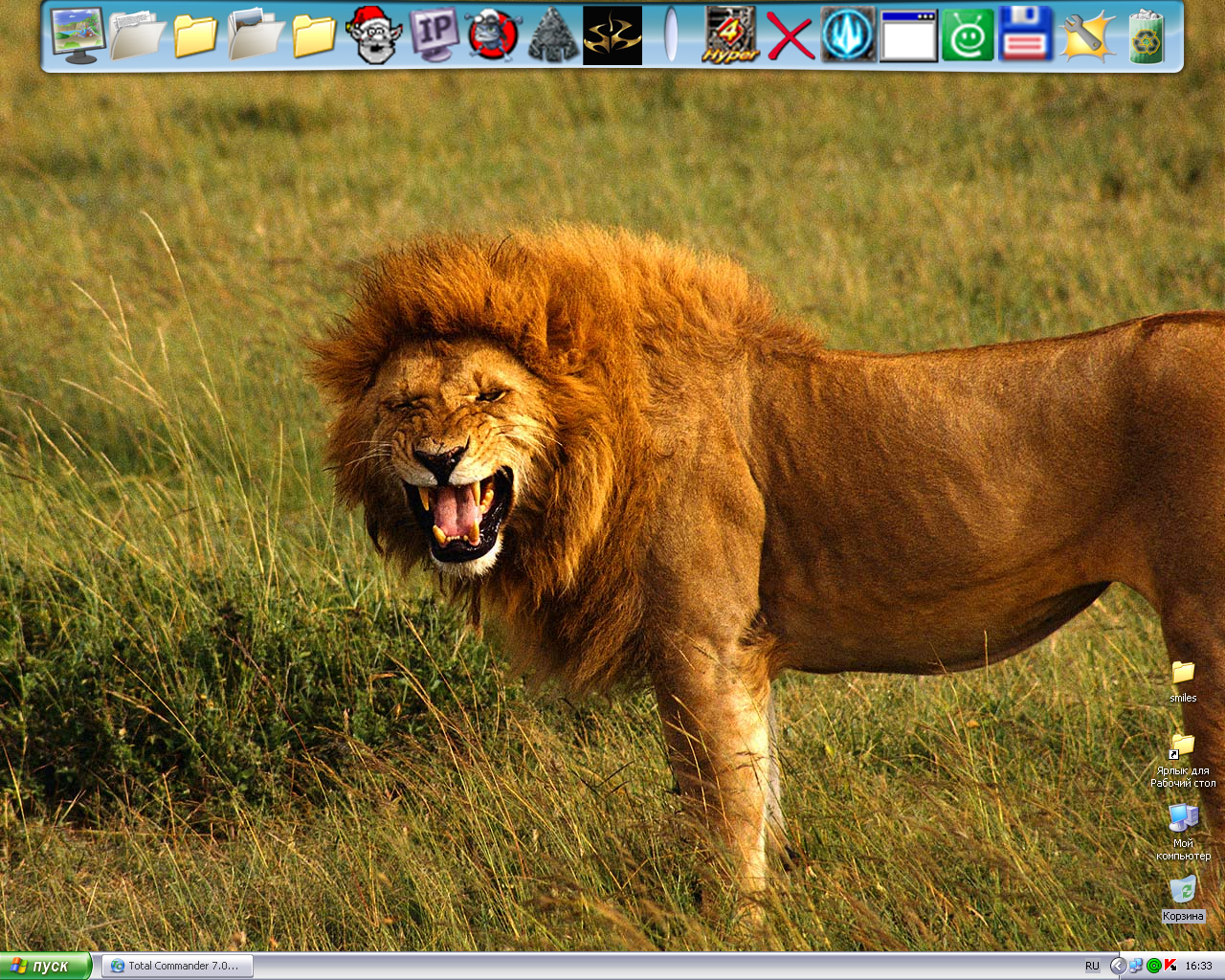
Task: Open the blank window dock icon
Action: coord(907,35)
